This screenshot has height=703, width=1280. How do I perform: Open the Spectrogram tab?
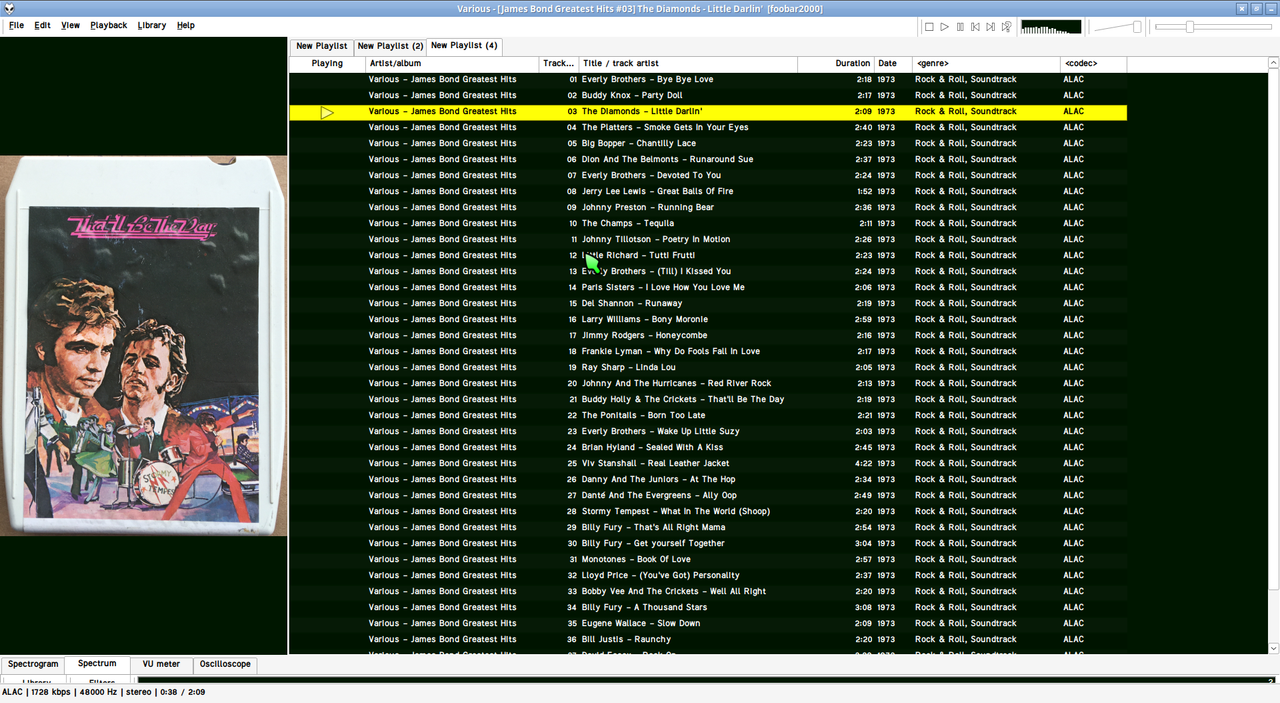coord(33,664)
